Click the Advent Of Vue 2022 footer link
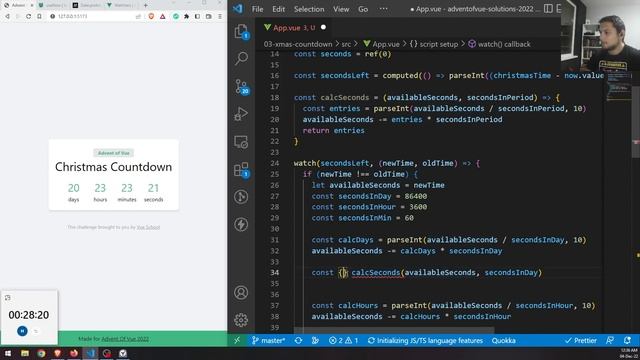The image size is (640, 360). [x=125, y=339]
